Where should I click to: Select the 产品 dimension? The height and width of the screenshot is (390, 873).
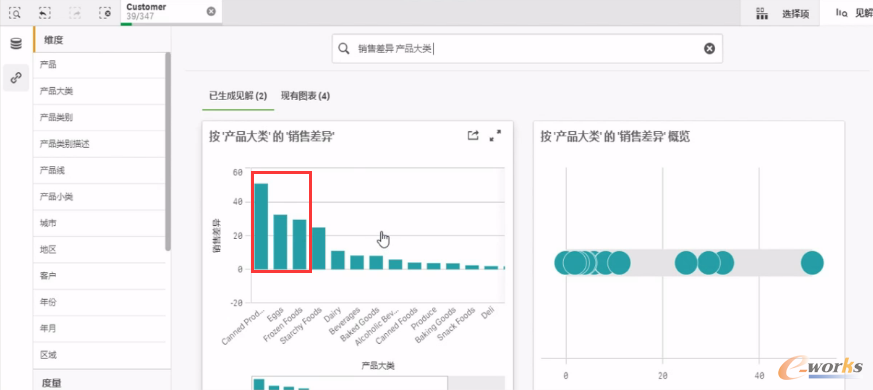pyautogui.click(x=100, y=65)
